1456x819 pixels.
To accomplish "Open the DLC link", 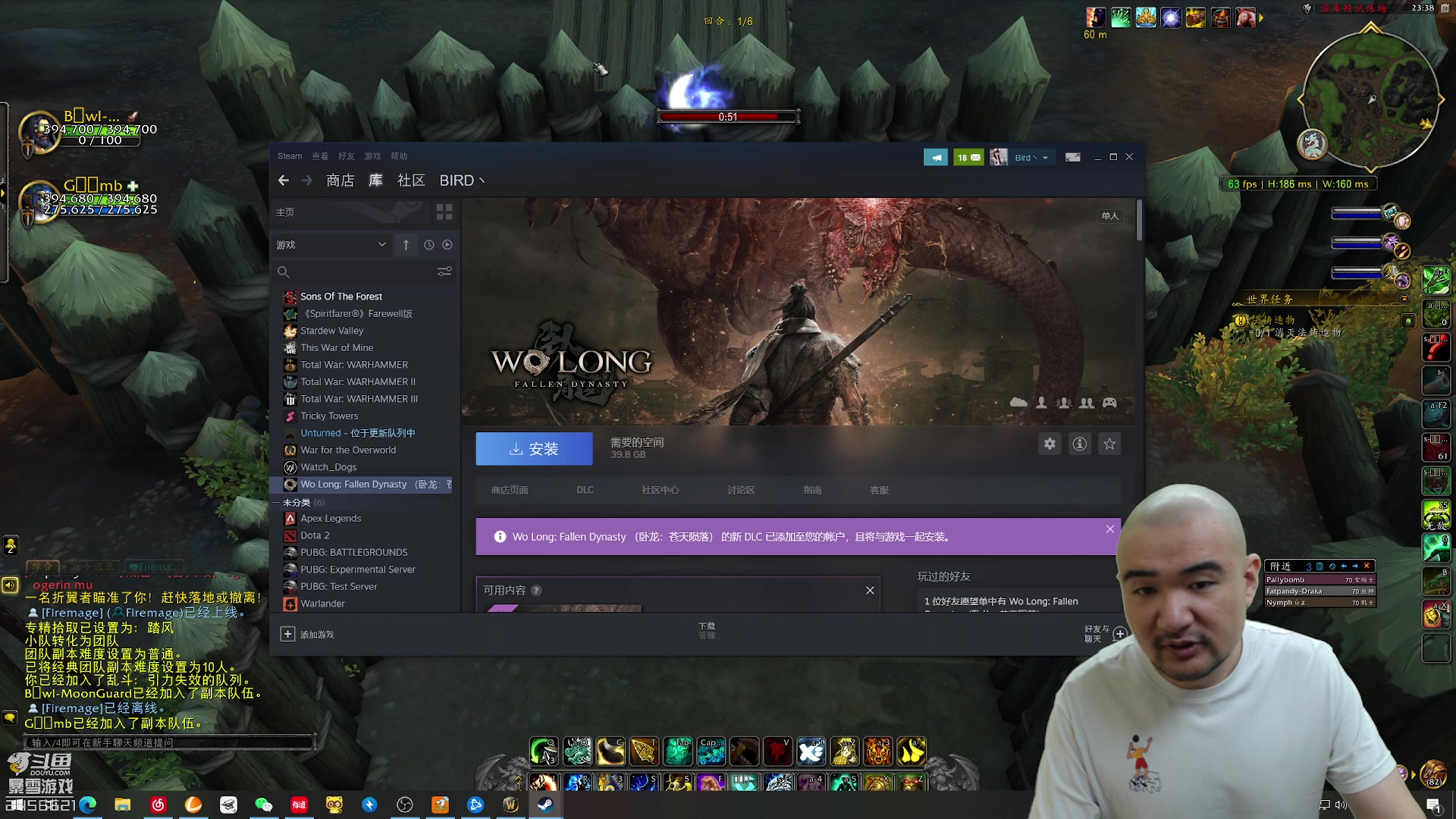I will (x=585, y=491).
